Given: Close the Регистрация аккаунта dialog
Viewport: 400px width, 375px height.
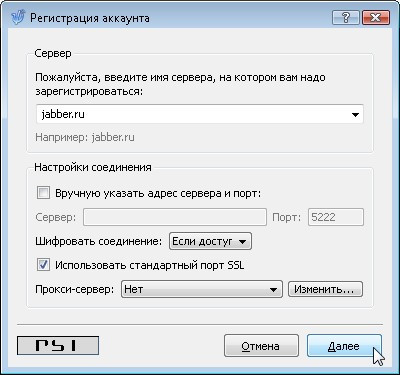Looking at the screenshot, I should coord(375,17).
